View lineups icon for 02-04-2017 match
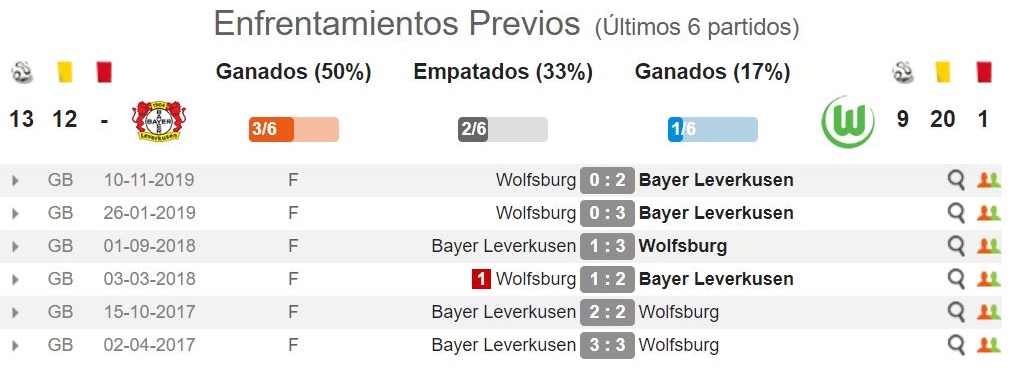Screen dimensions: 1011x368 (x=988, y=345)
